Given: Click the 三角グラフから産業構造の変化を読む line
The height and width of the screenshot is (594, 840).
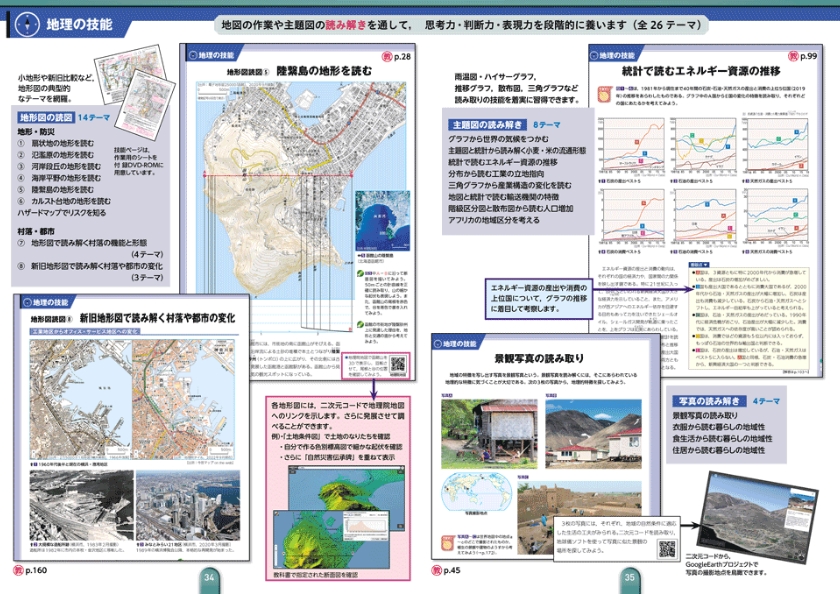Looking at the screenshot, I should coord(510,185).
